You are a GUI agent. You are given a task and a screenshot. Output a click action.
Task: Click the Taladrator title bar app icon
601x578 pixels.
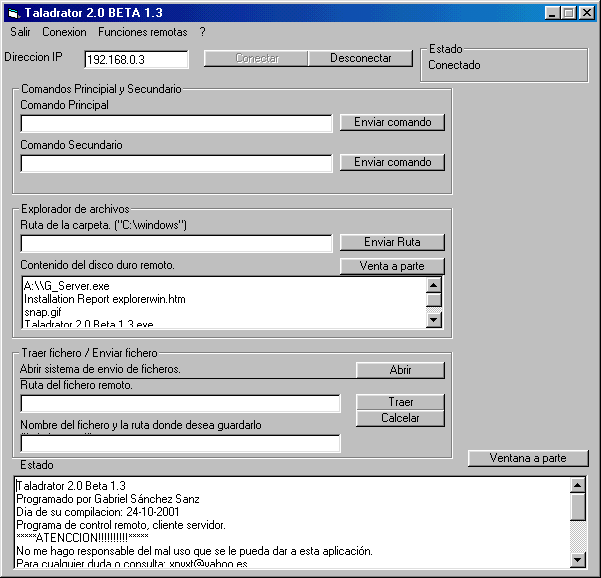[x=14, y=13]
